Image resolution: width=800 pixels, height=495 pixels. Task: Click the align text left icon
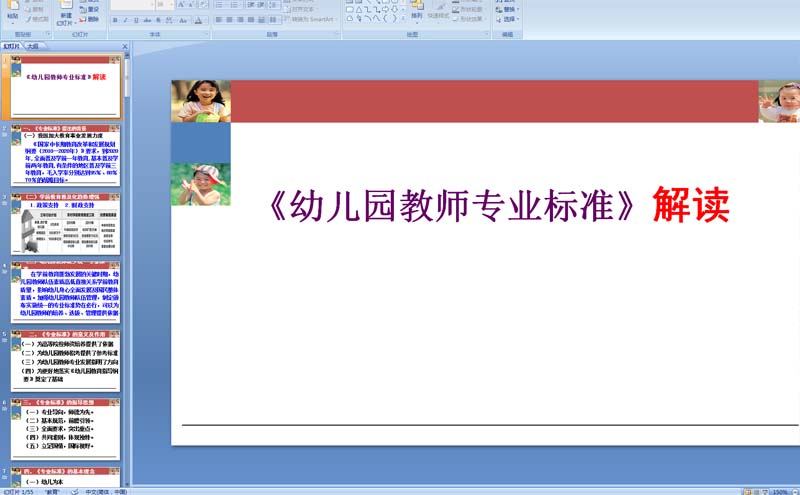[217, 20]
